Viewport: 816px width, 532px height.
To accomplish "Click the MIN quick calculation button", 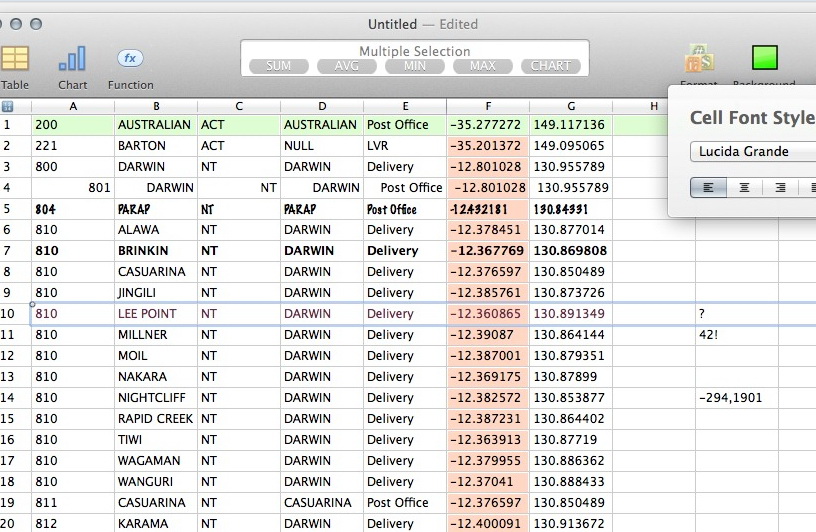I will (415, 66).
